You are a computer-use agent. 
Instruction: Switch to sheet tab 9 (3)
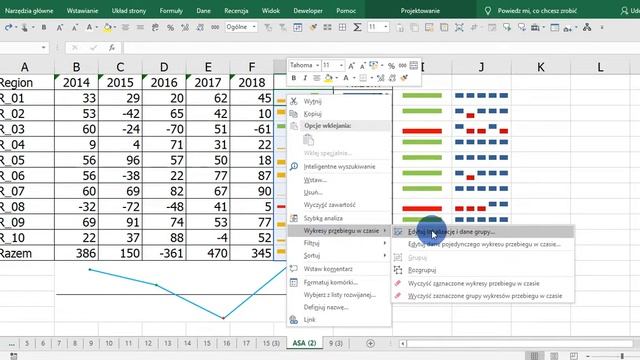click(336, 343)
